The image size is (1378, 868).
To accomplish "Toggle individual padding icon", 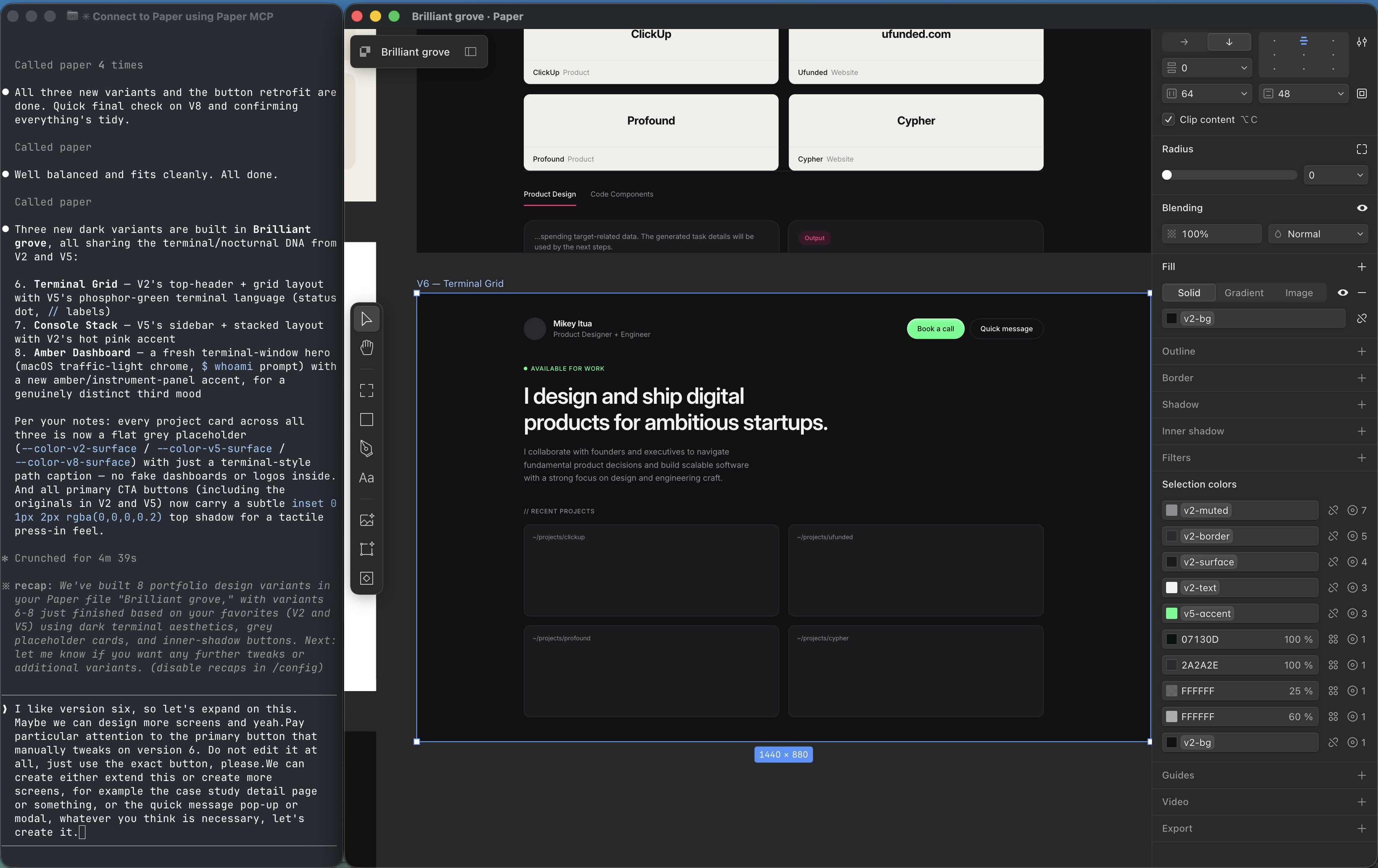I will [x=1361, y=93].
